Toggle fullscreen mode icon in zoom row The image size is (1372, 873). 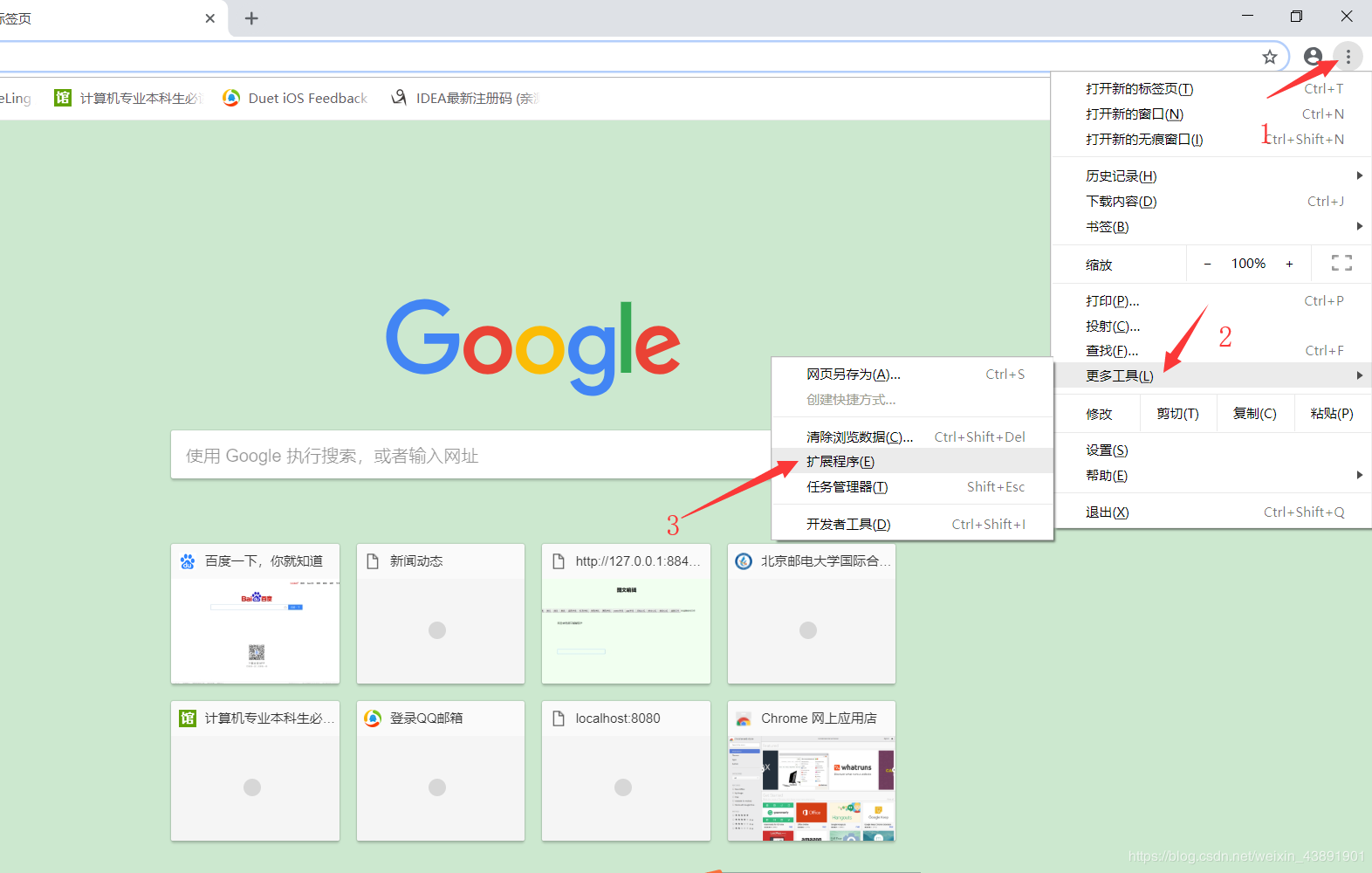coord(1341,263)
